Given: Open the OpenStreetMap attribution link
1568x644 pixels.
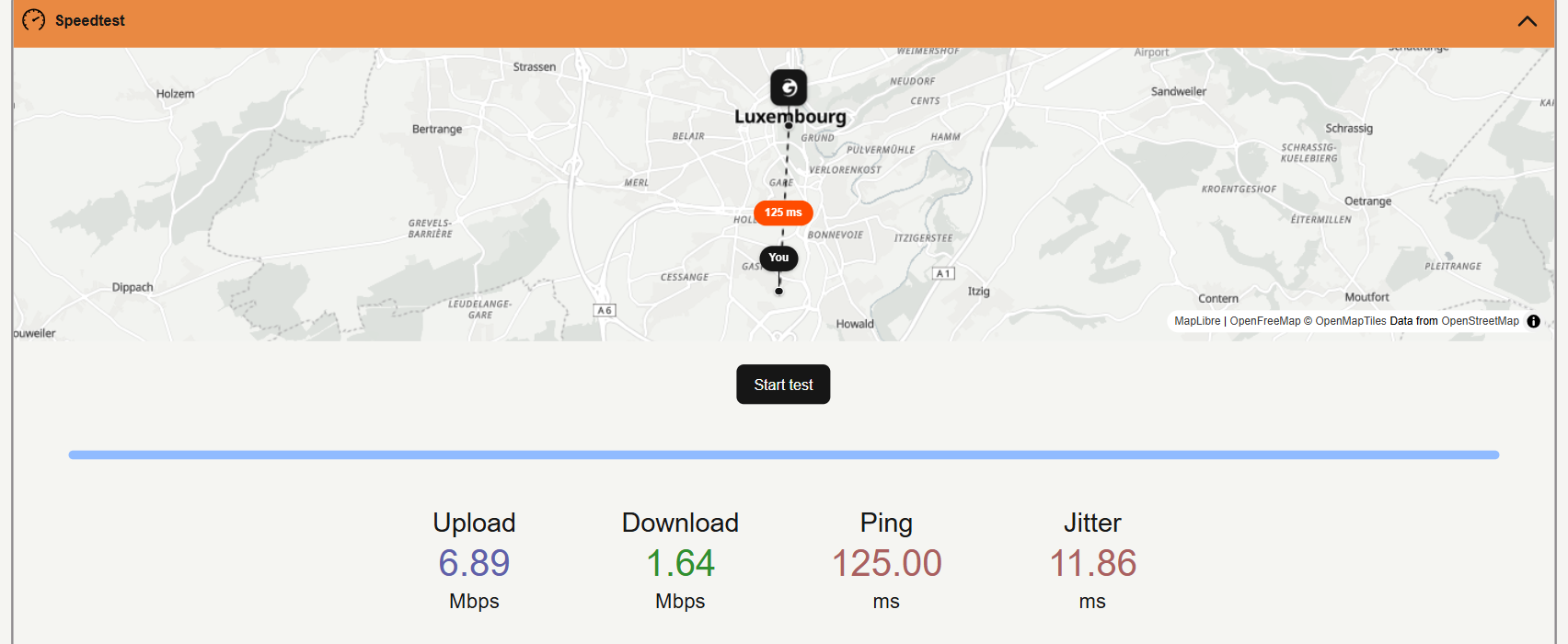Looking at the screenshot, I should click(1481, 321).
